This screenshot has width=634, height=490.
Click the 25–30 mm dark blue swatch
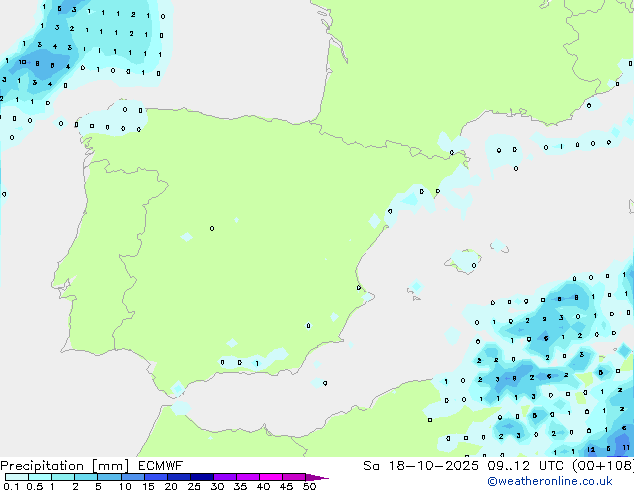click(201, 477)
